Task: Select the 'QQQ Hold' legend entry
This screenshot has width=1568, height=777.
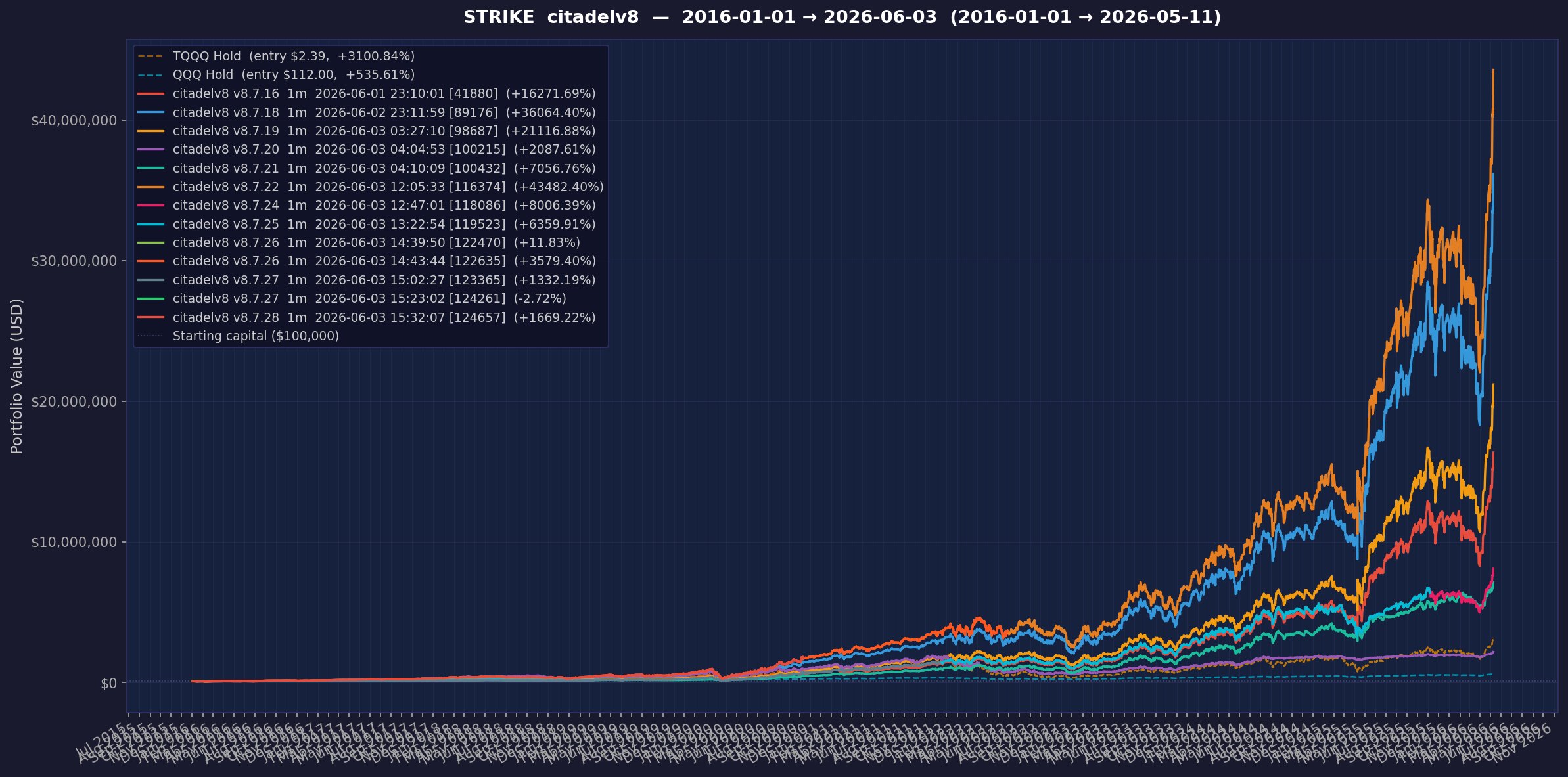Action: 276,75
